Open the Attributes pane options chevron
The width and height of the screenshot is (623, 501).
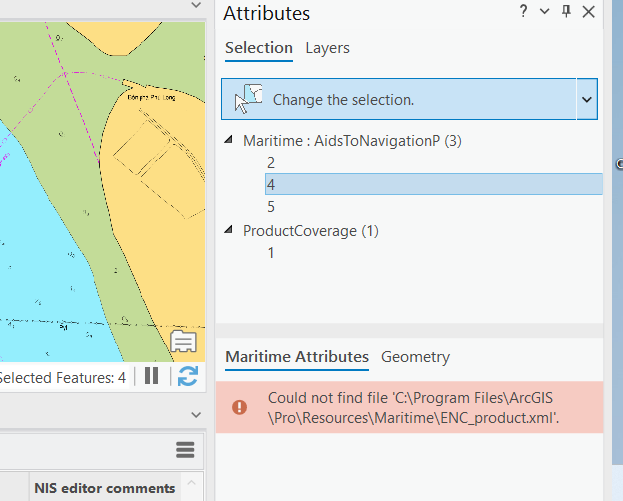[x=544, y=12]
